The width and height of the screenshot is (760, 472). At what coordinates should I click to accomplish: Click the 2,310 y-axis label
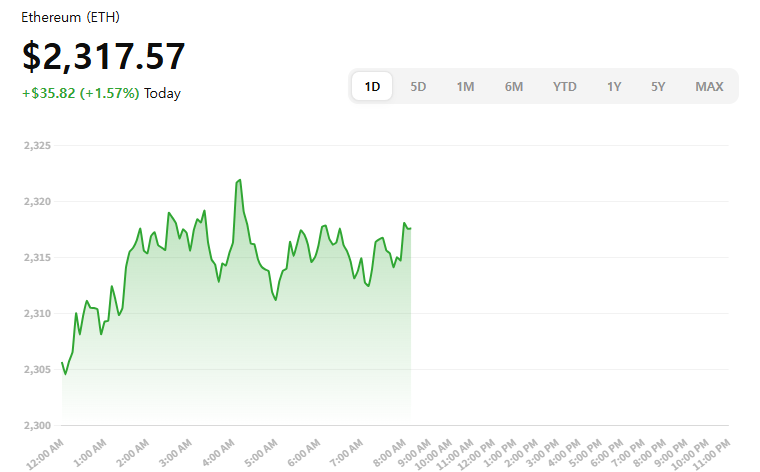point(37,314)
